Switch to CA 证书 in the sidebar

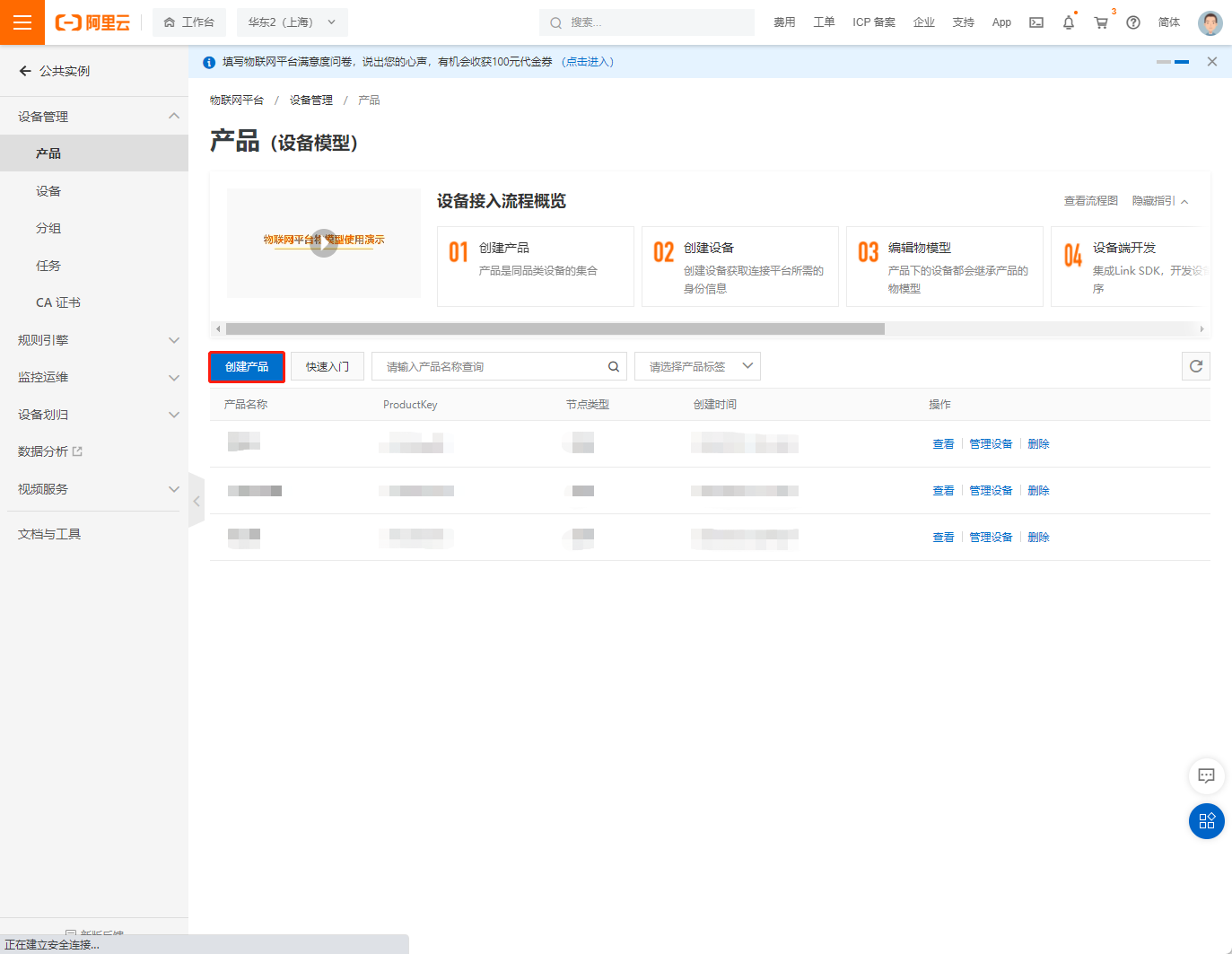coord(57,302)
